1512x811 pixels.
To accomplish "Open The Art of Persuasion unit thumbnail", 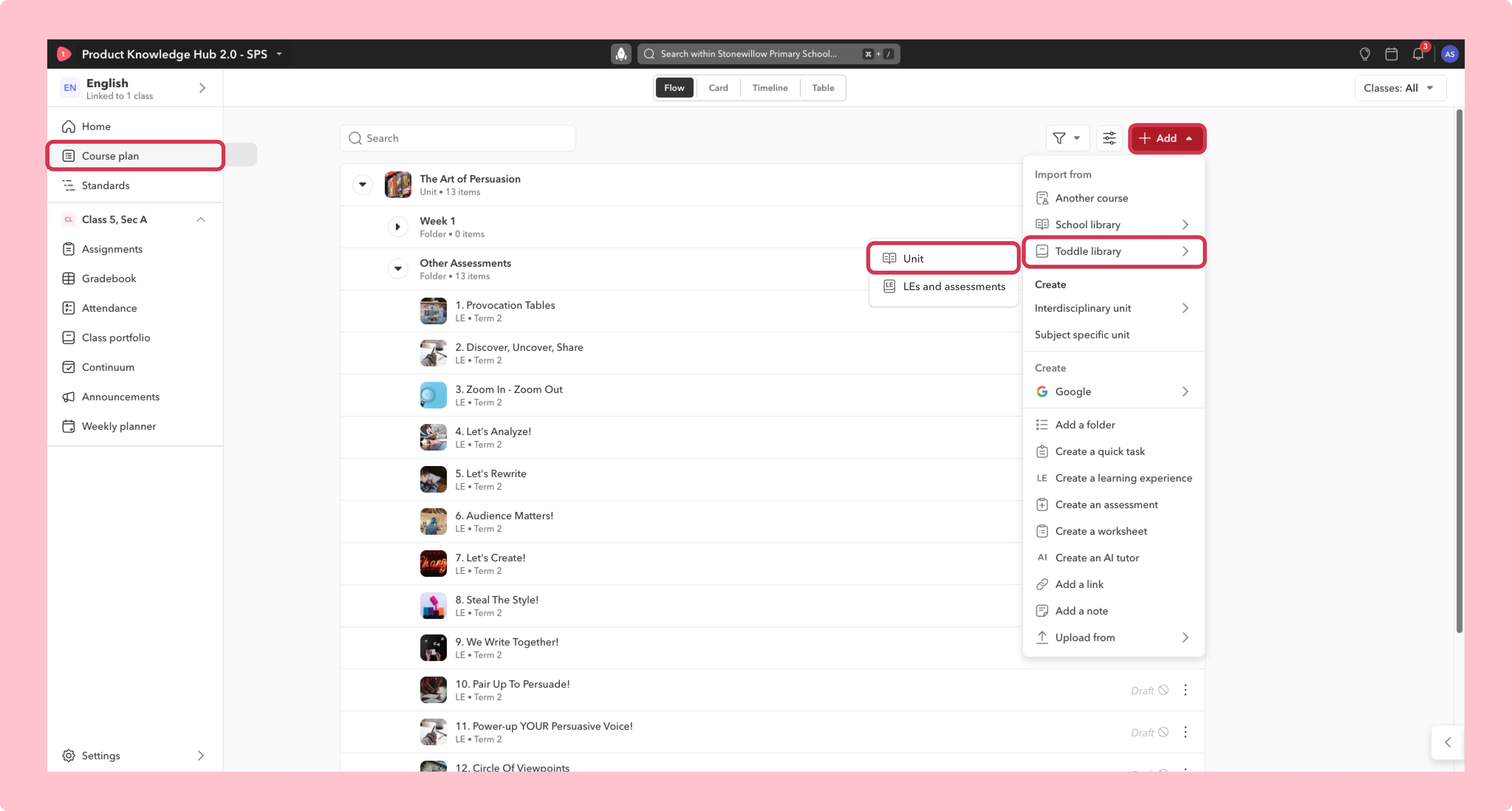I will [398, 185].
